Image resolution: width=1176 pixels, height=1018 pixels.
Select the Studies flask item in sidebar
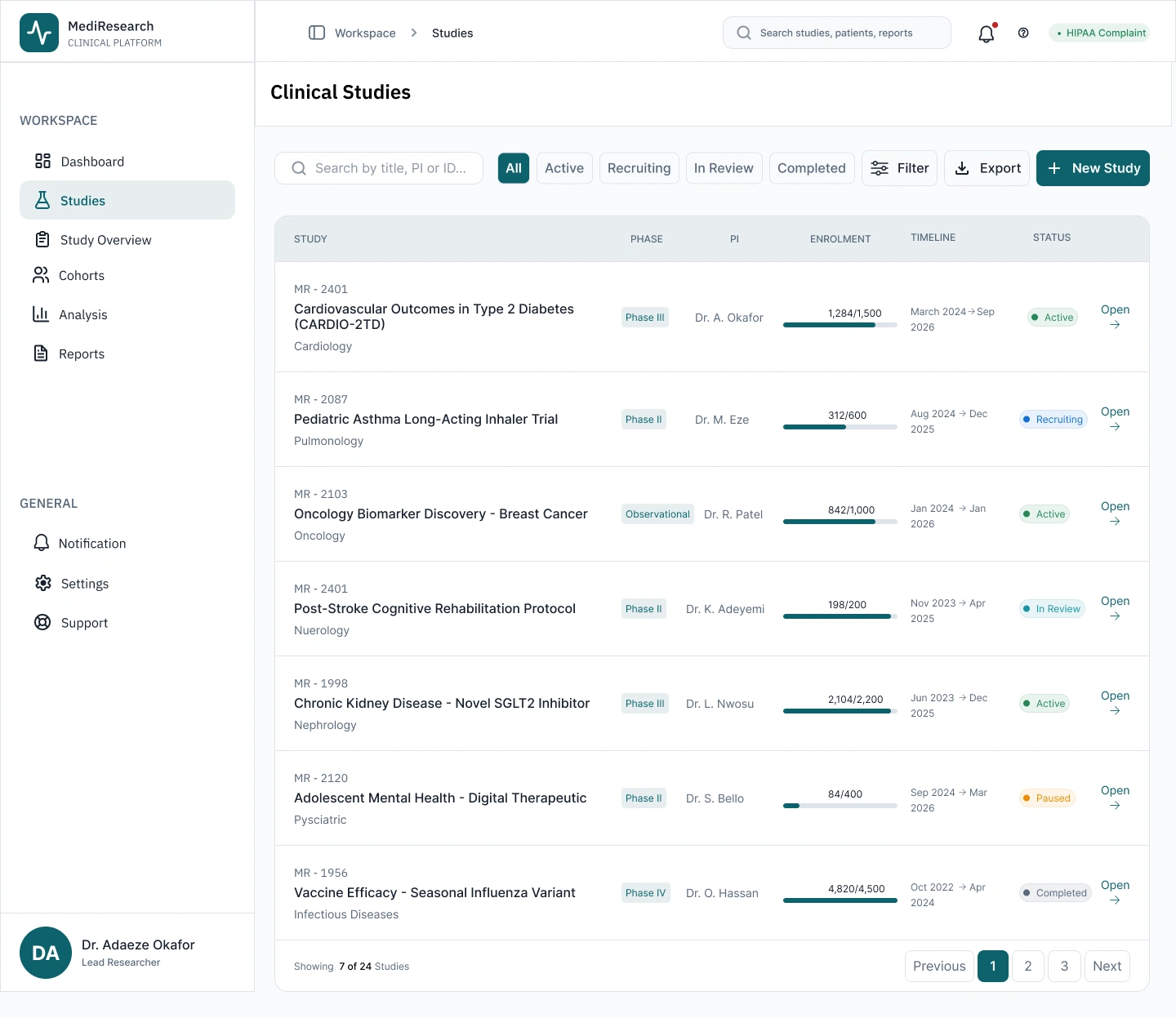127,200
